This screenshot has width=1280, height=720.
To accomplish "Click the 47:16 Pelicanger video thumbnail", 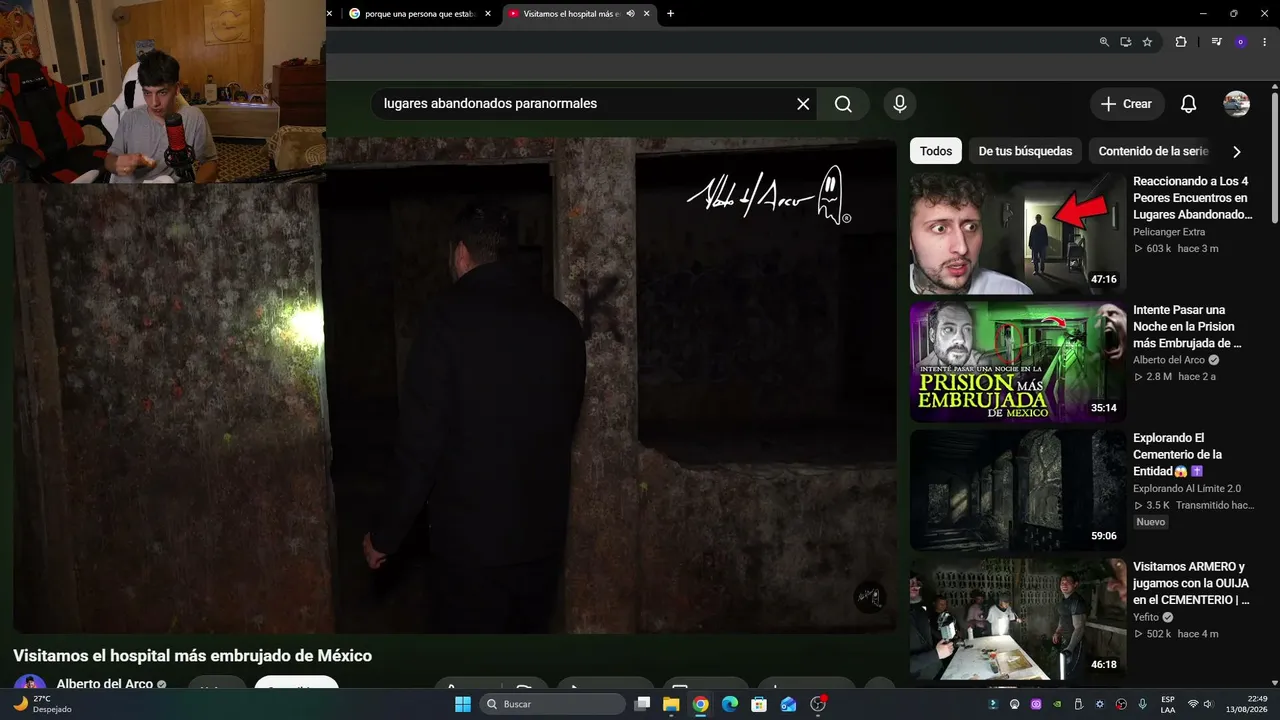I will click(1018, 233).
